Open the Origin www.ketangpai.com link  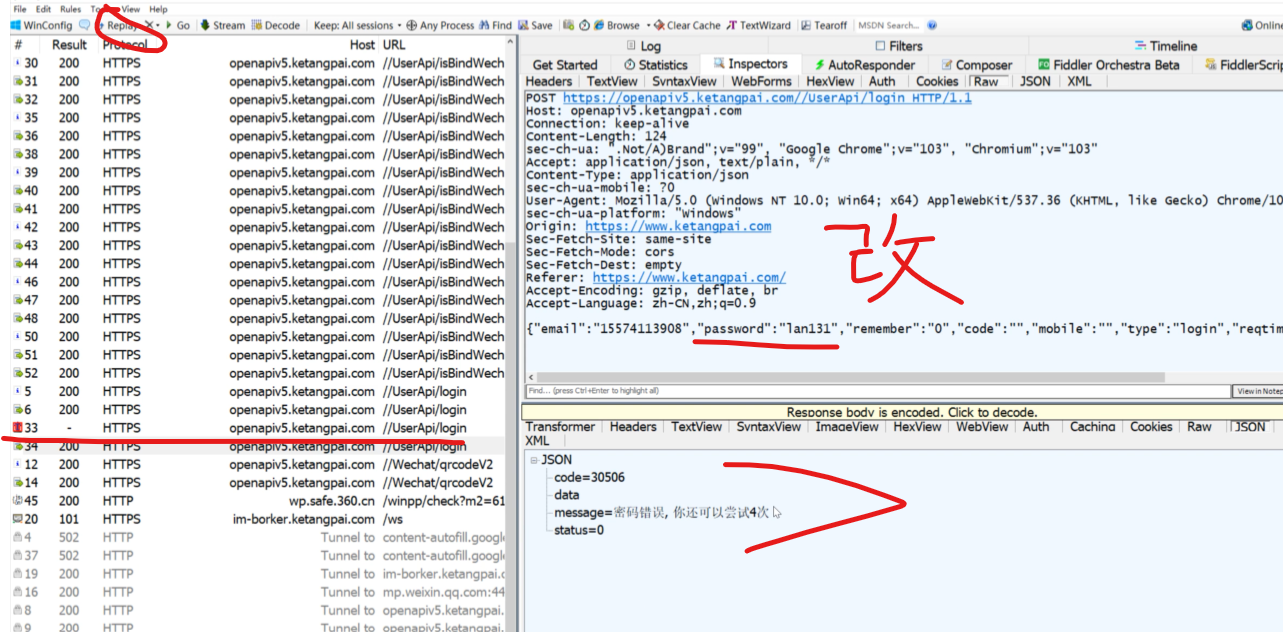coord(678,227)
